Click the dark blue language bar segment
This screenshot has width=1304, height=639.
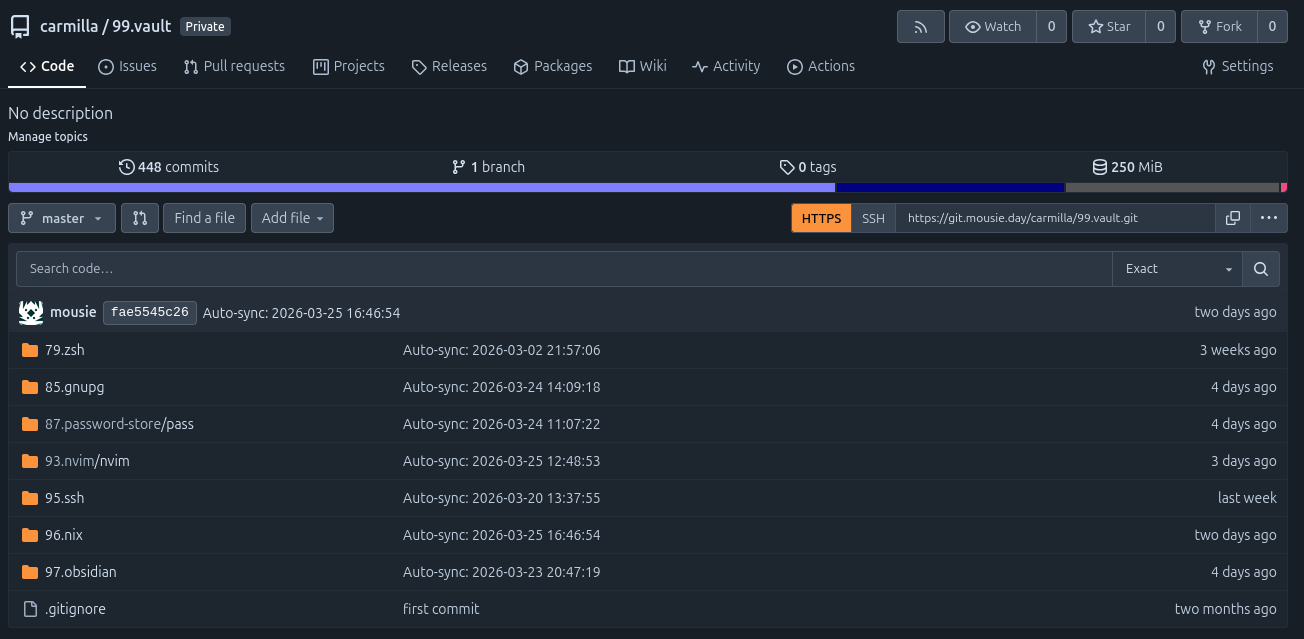(x=950, y=188)
